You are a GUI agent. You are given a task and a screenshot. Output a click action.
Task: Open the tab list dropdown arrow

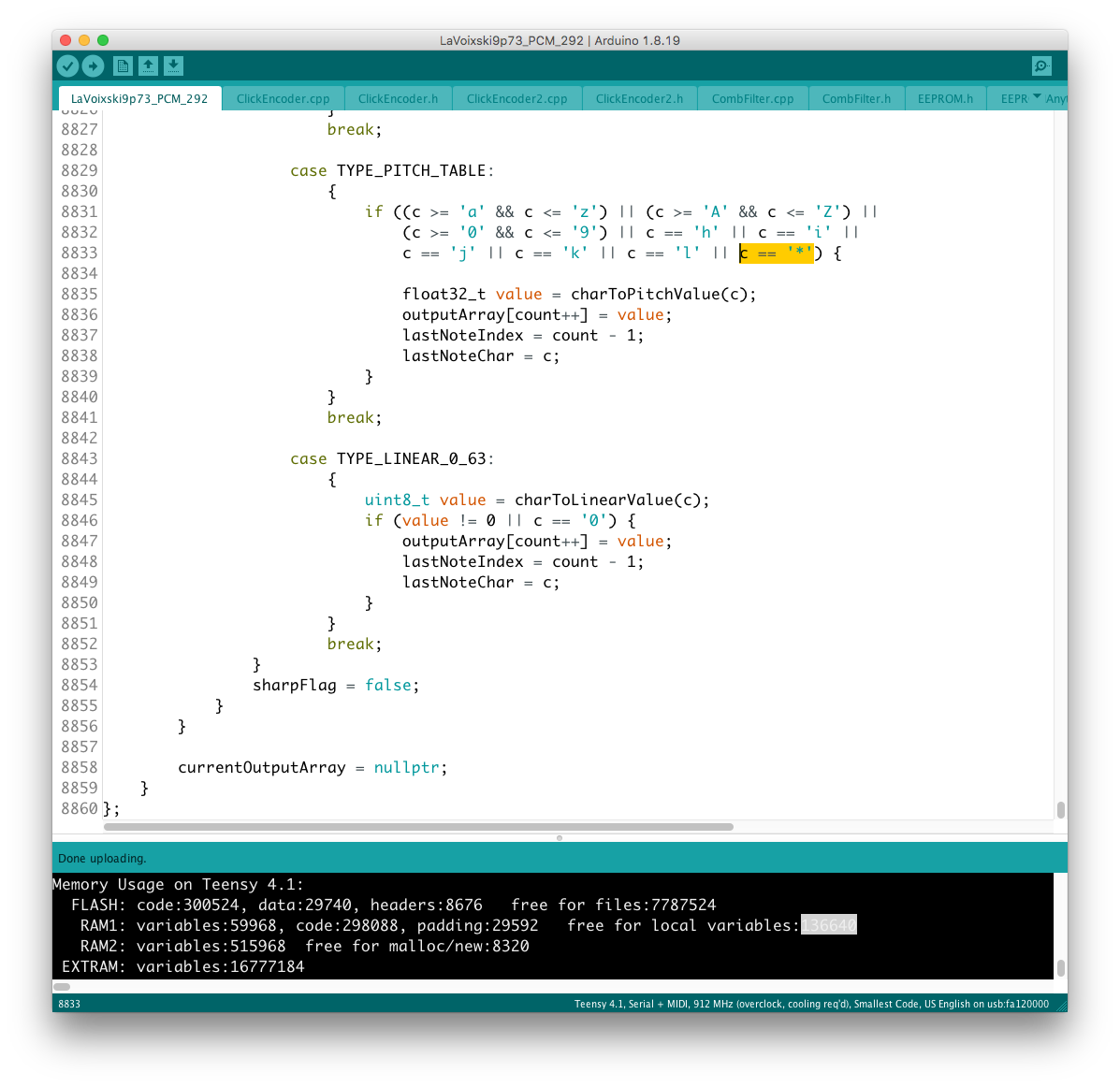click(1037, 97)
